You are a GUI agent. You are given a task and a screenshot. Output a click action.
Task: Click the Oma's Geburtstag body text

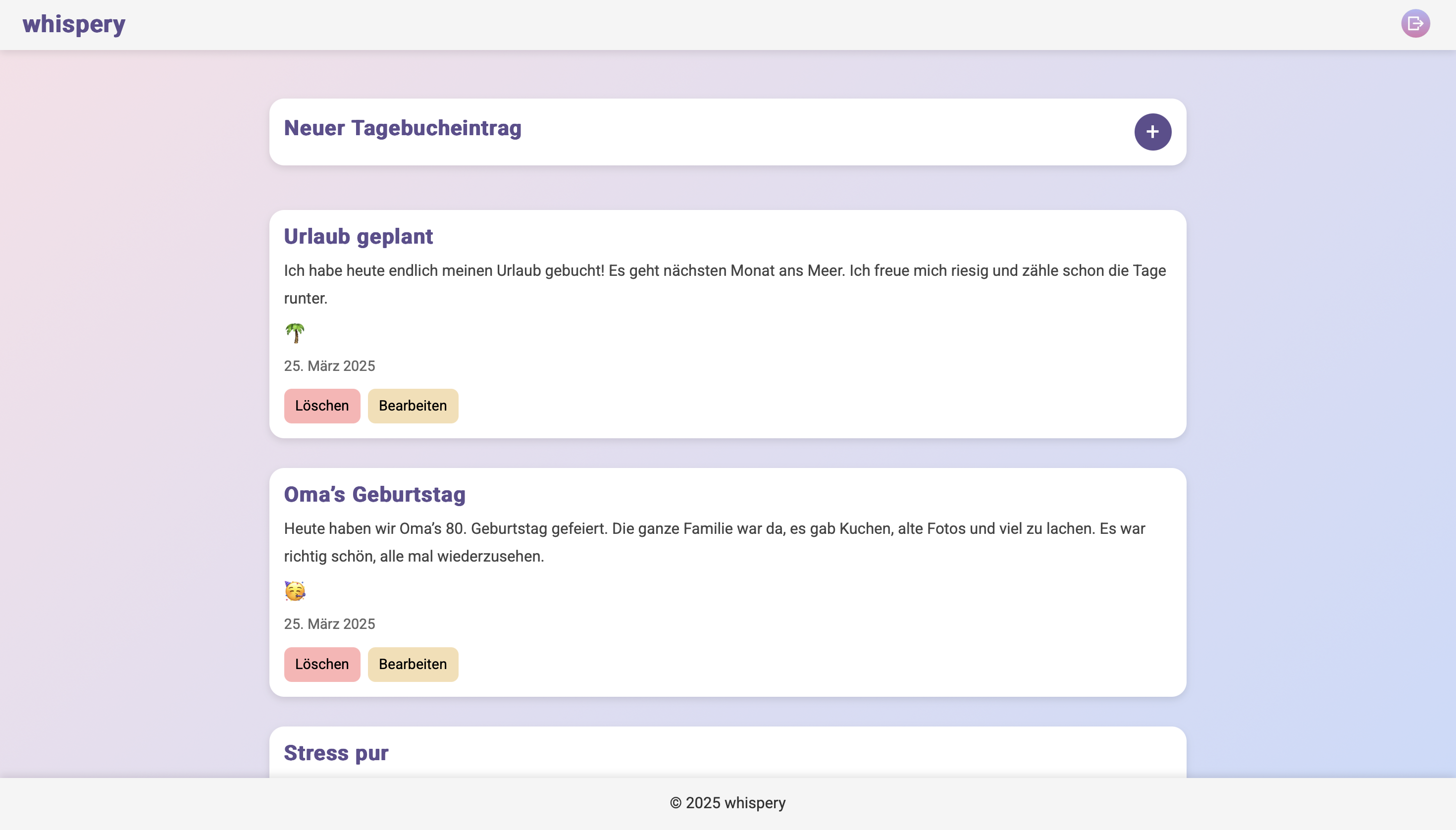[x=714, y=529]
